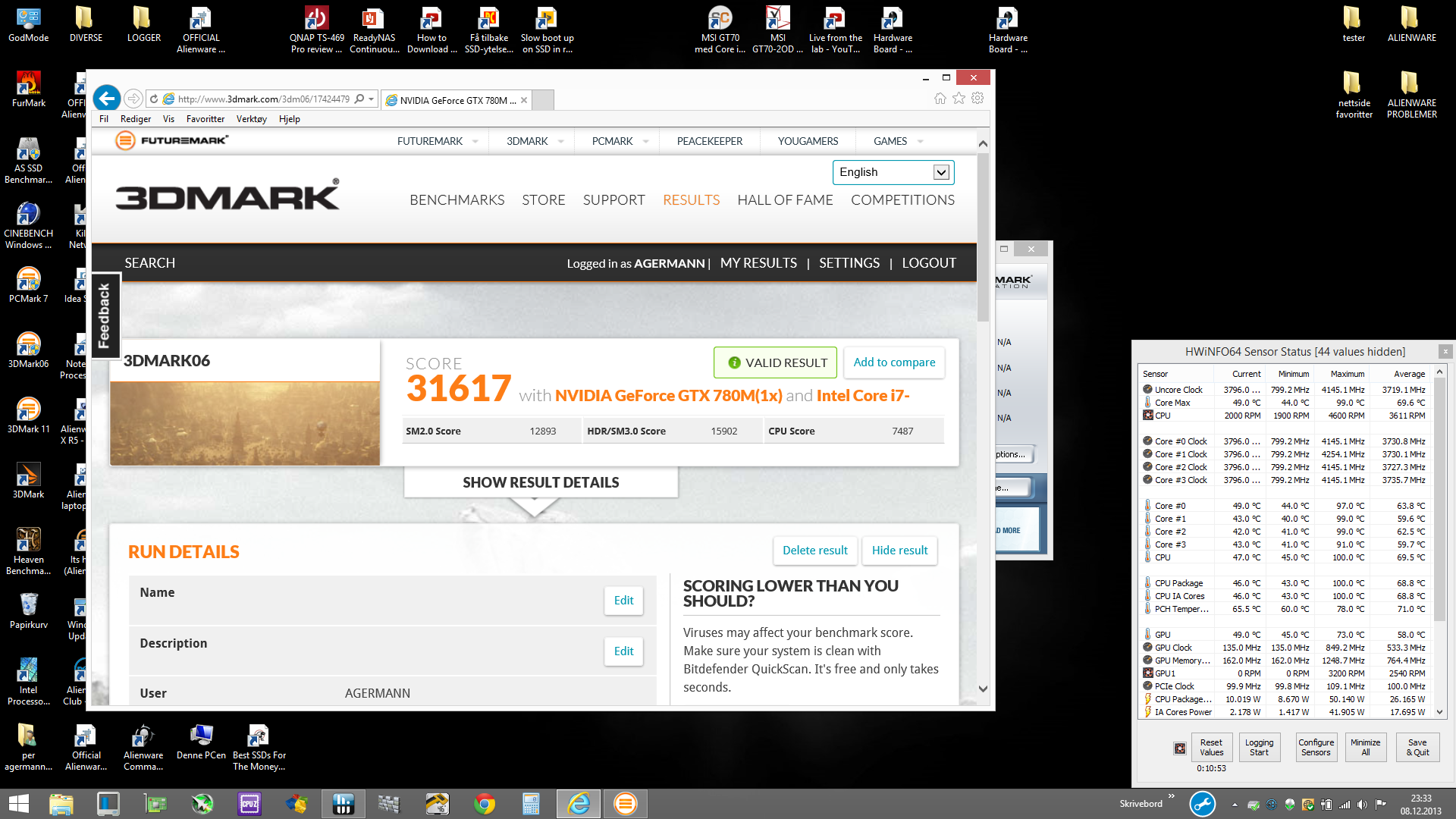Go to the HALL OF FAME tab

785,200
